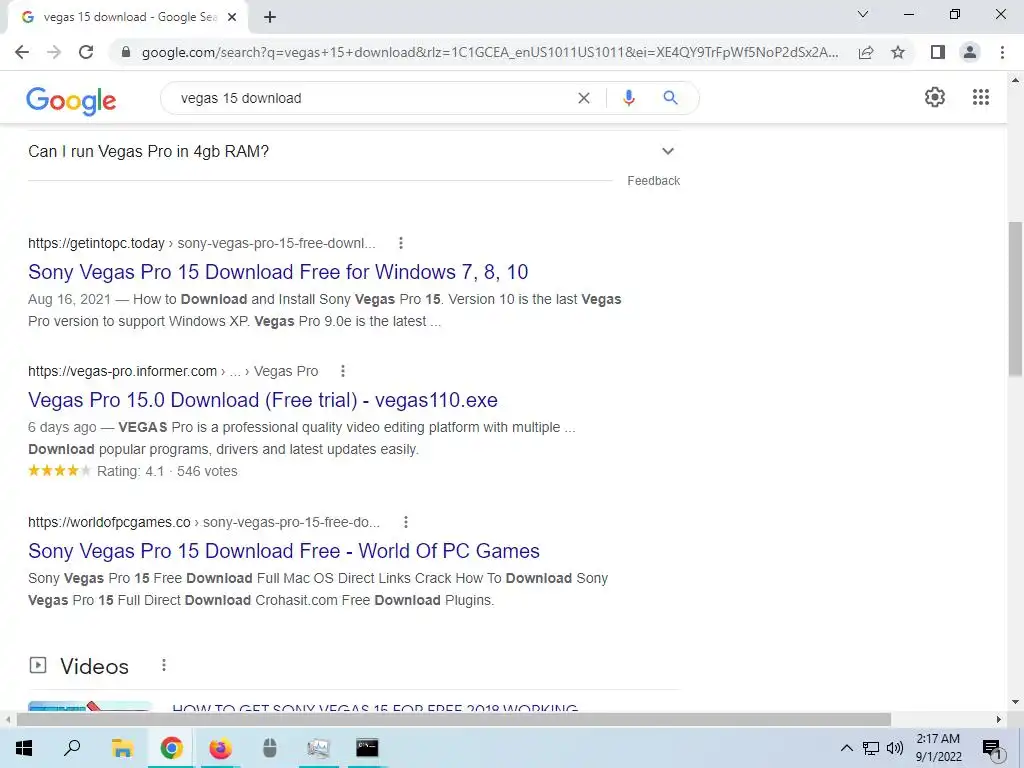Open Google apps grid
1024x768 pixels.
[x=981, y=97]
